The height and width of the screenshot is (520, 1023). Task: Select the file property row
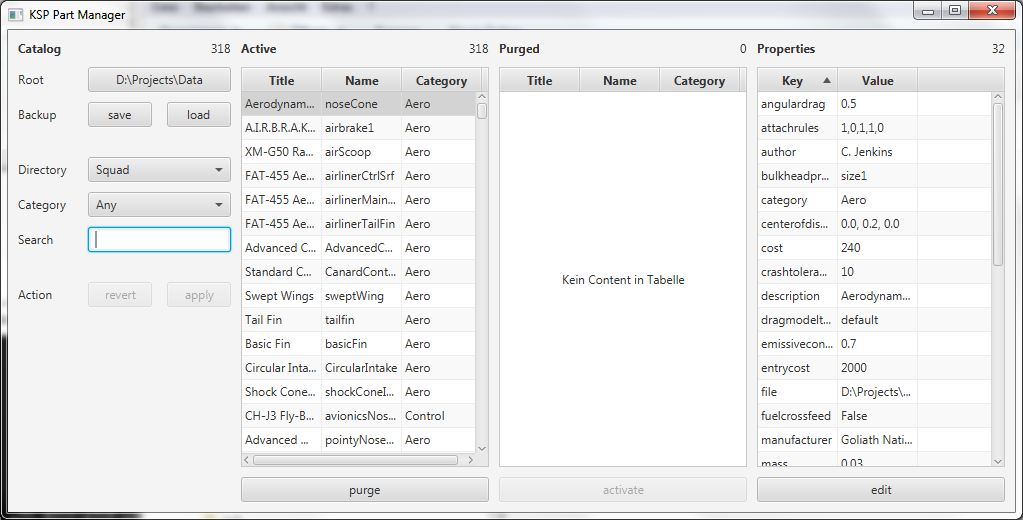(875, 391)
